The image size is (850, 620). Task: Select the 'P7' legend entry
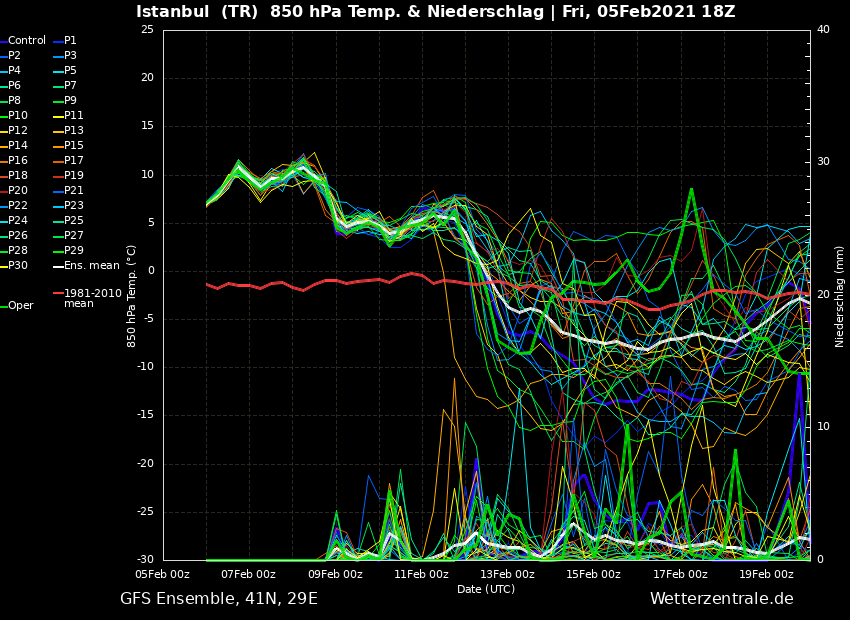[65, 86]
